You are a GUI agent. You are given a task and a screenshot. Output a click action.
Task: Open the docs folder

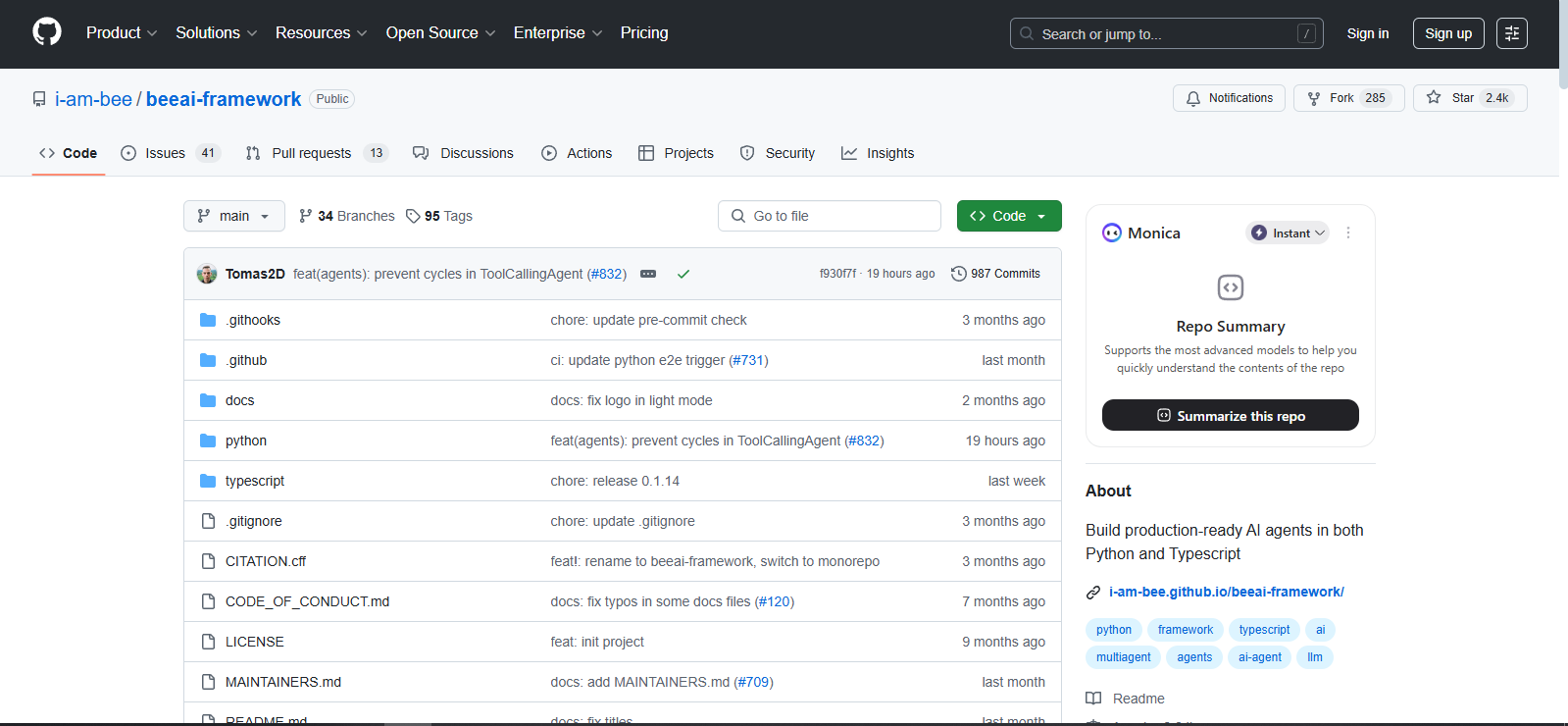(x=239, y=400)
